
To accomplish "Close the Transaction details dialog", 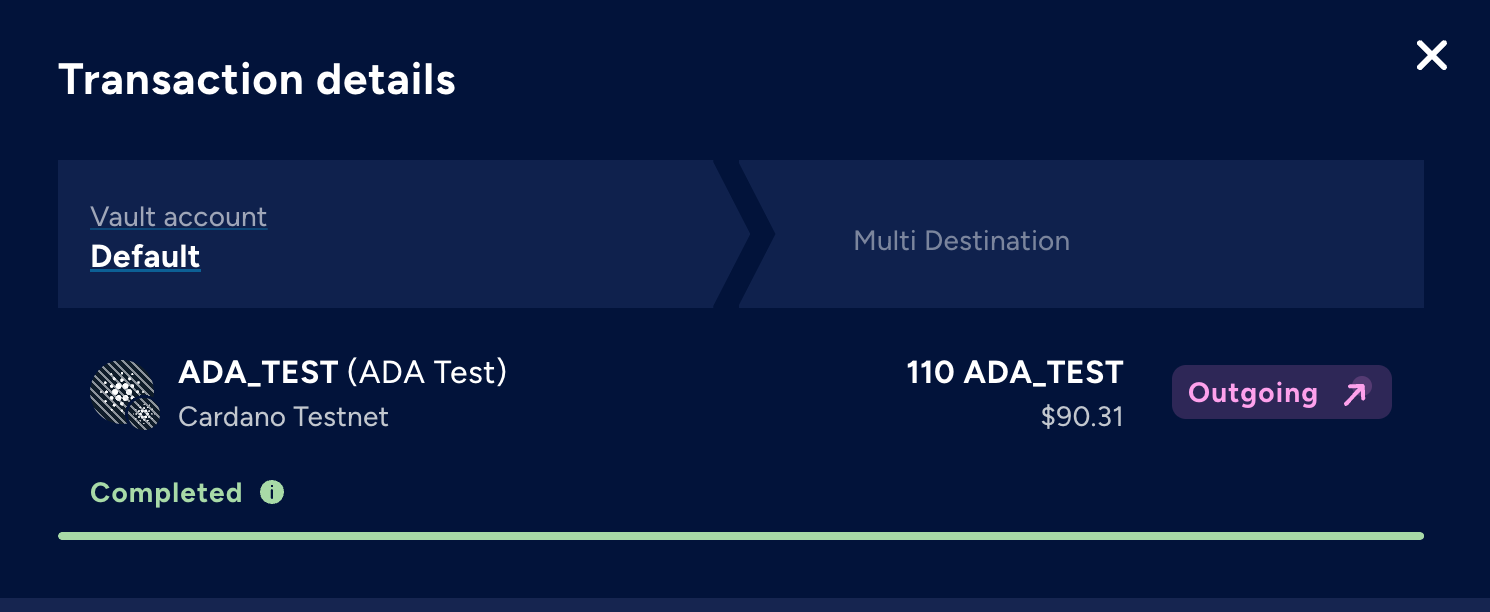I will (1431, 56).
